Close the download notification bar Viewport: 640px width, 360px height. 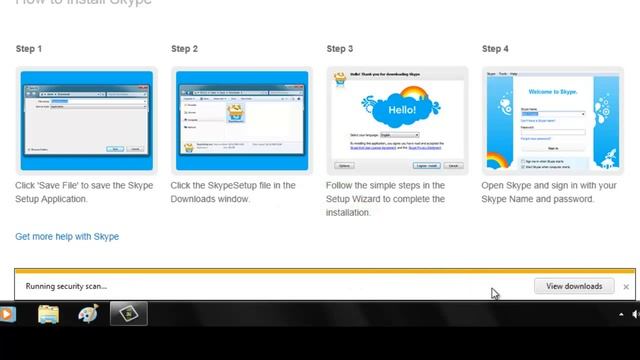pyautogui.click(x=626, y=287)
